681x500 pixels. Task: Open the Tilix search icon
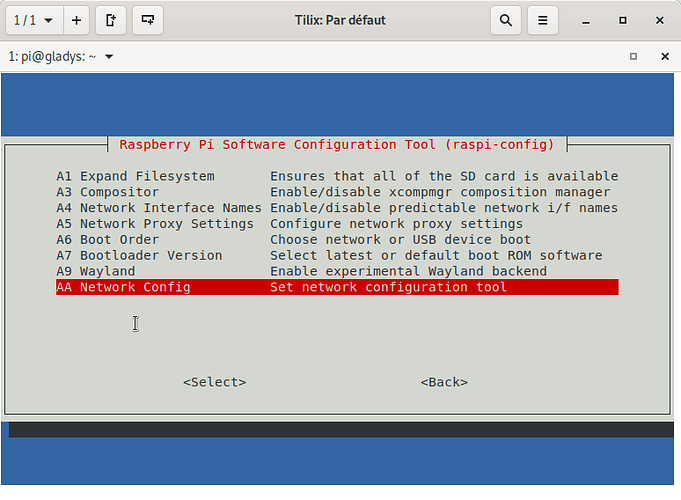[x=506, y=20]
